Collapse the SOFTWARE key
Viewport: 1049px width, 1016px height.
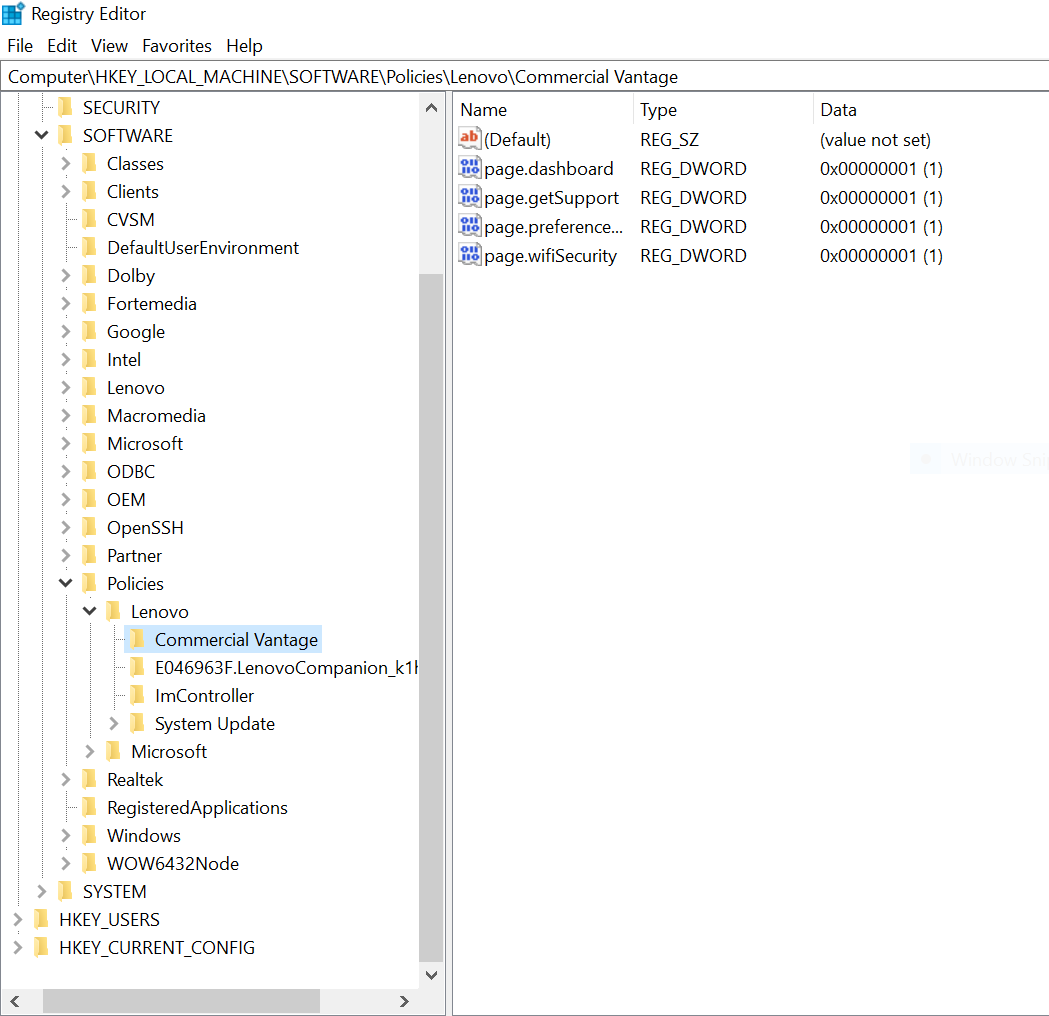tap(41, 135)
